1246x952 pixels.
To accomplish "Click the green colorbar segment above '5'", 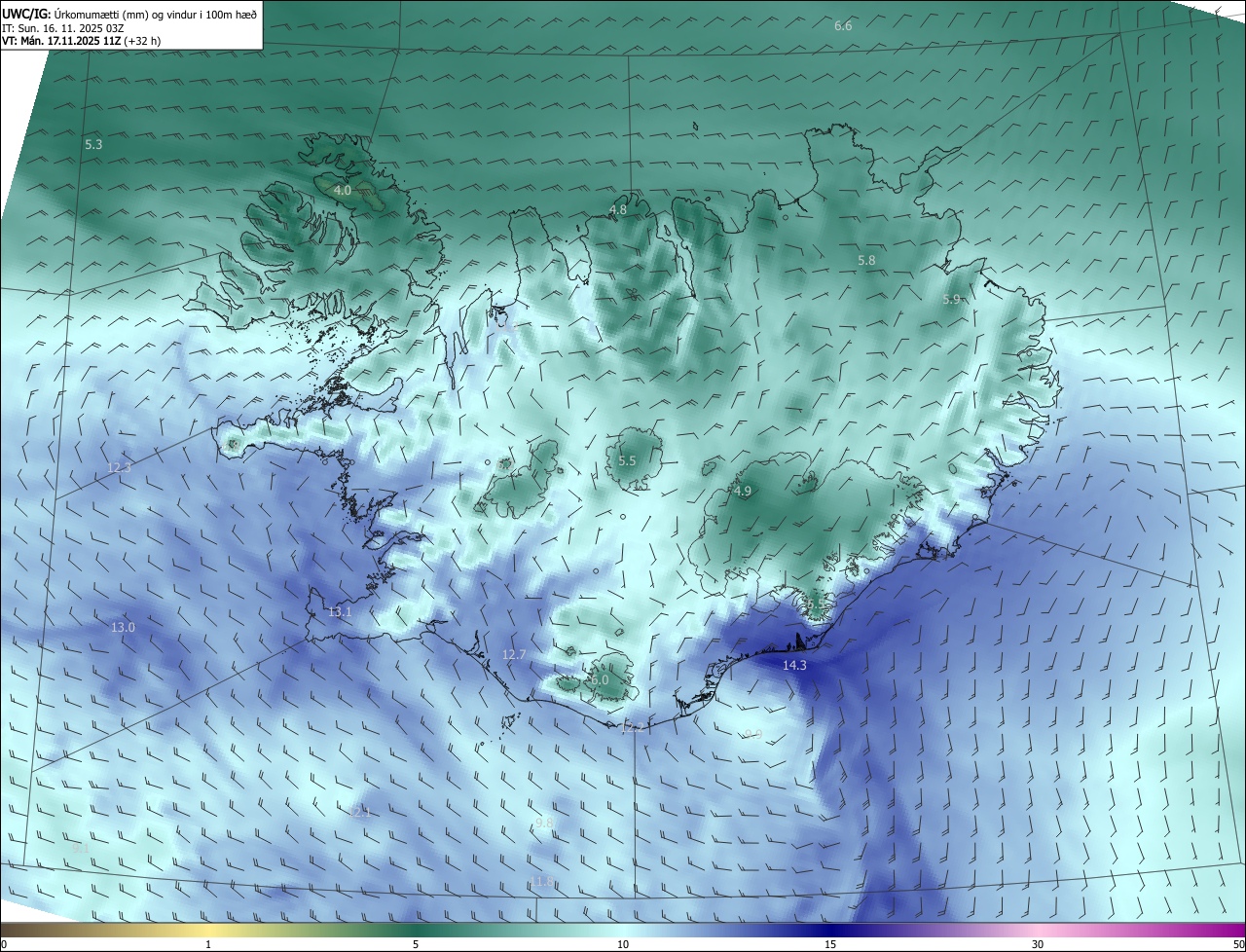I will [x=416, y=931].
